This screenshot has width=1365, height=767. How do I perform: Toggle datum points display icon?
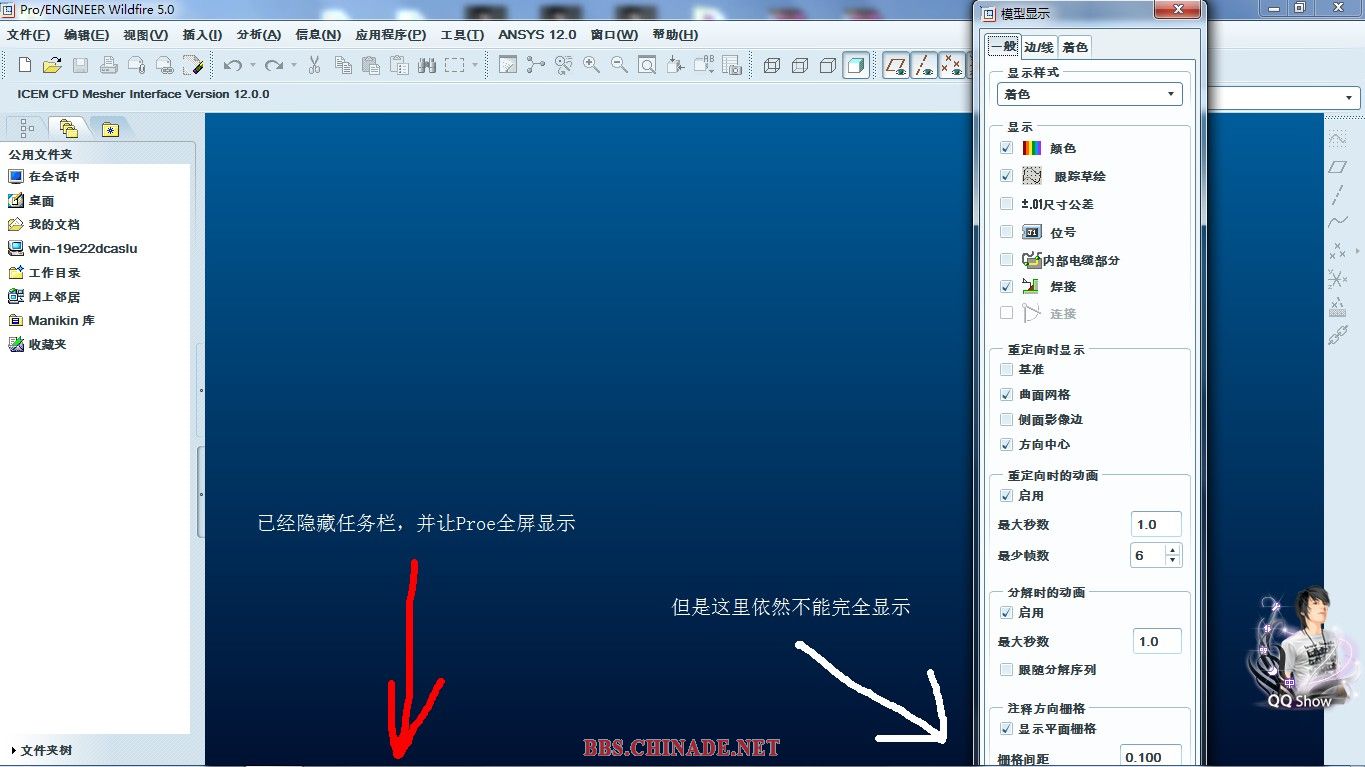(952, 65)
